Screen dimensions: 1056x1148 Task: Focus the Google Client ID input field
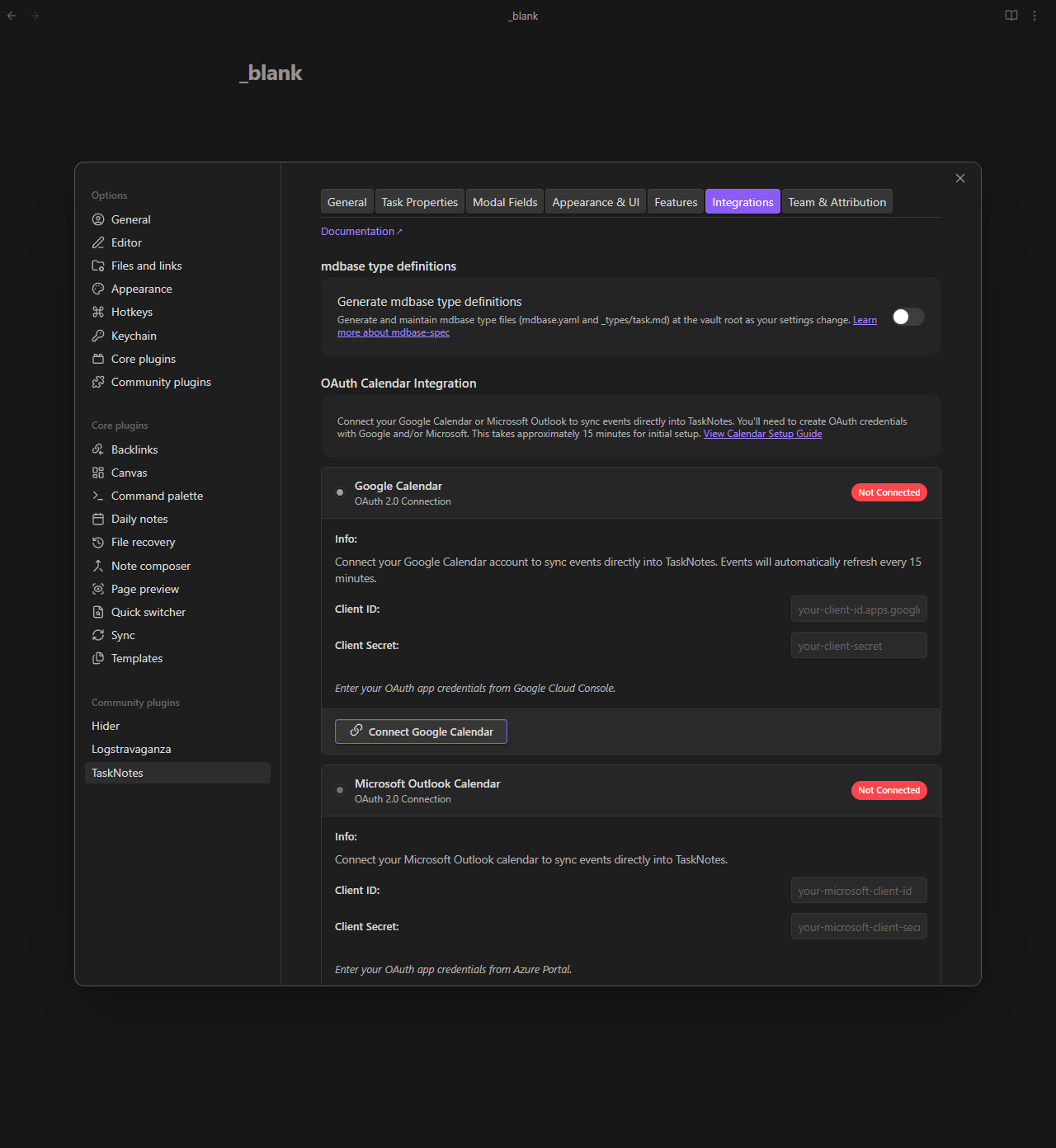point(858,609)
